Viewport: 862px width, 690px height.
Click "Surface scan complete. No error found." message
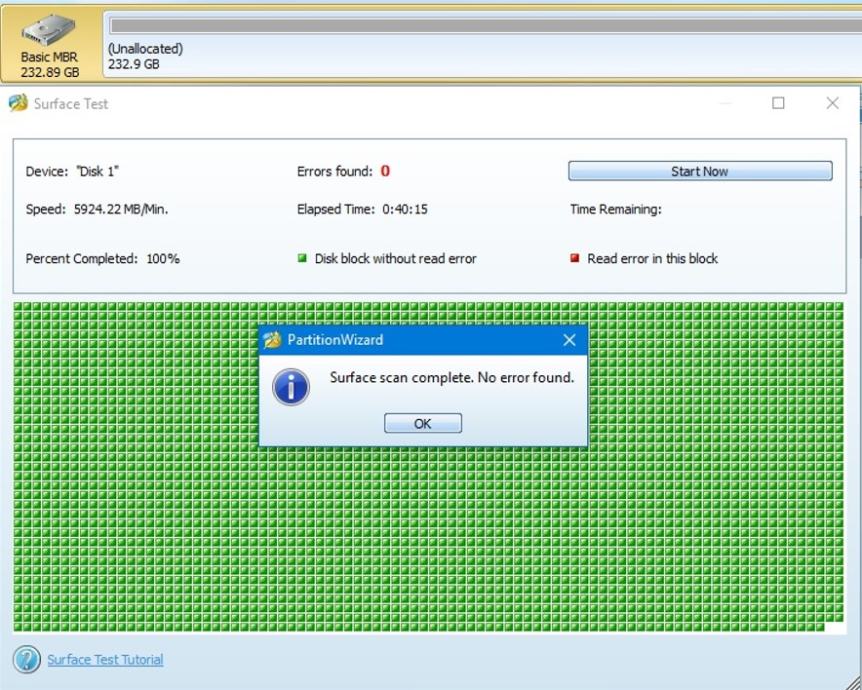click(452, 378)
